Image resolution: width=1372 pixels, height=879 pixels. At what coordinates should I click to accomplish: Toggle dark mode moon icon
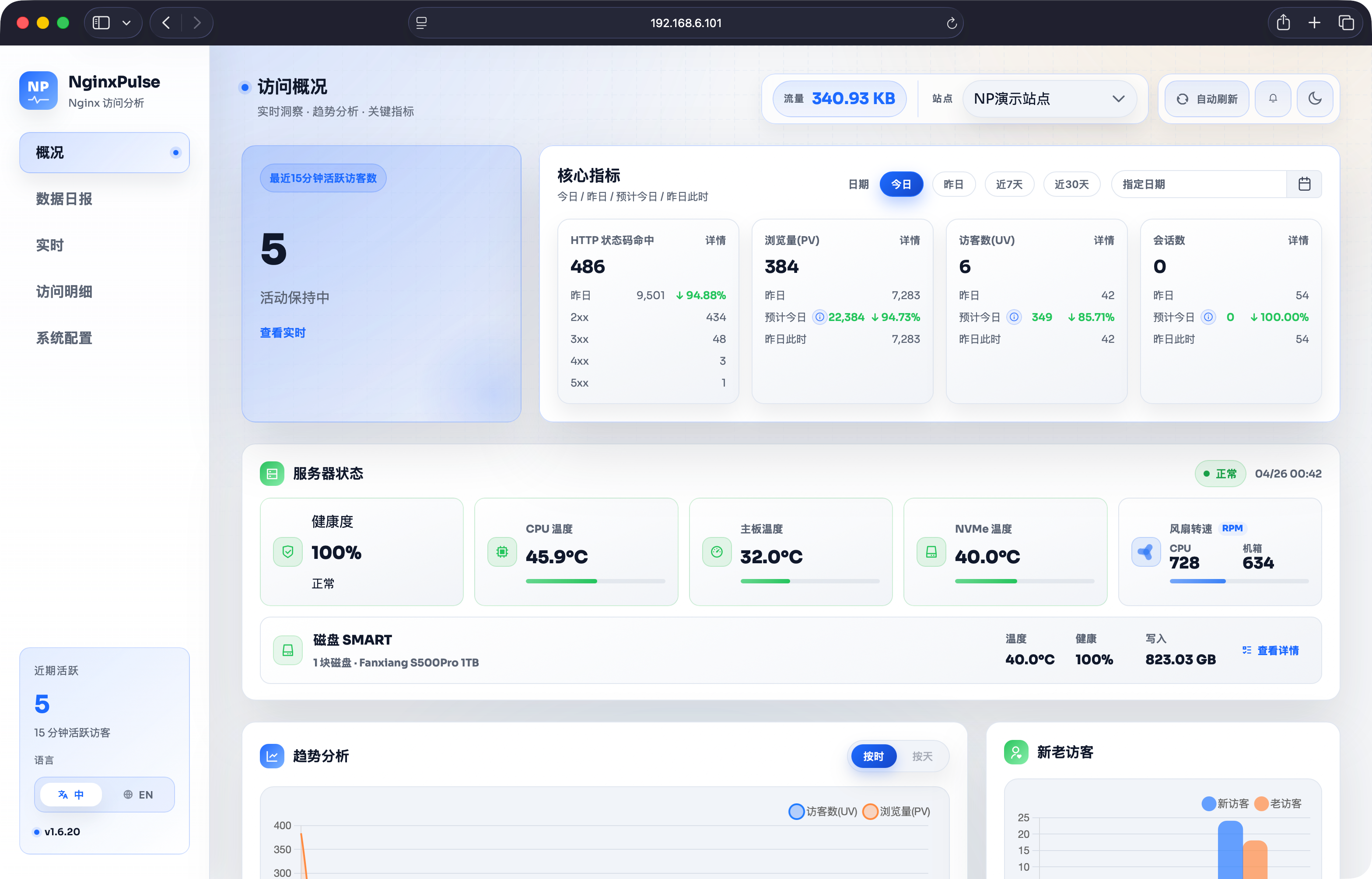[x=1315, y=99]
